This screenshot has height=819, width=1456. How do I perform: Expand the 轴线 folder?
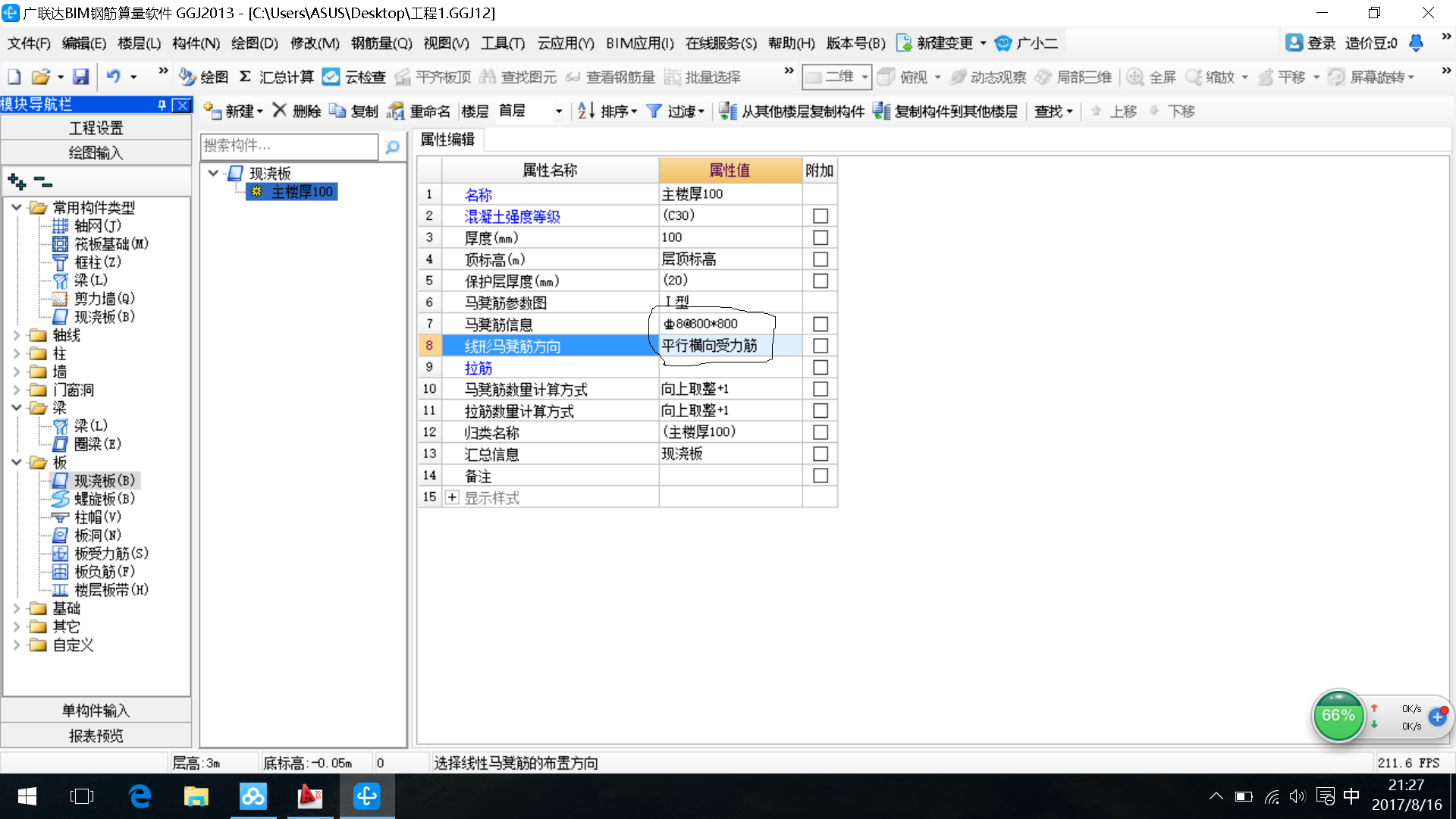(17, 334)
